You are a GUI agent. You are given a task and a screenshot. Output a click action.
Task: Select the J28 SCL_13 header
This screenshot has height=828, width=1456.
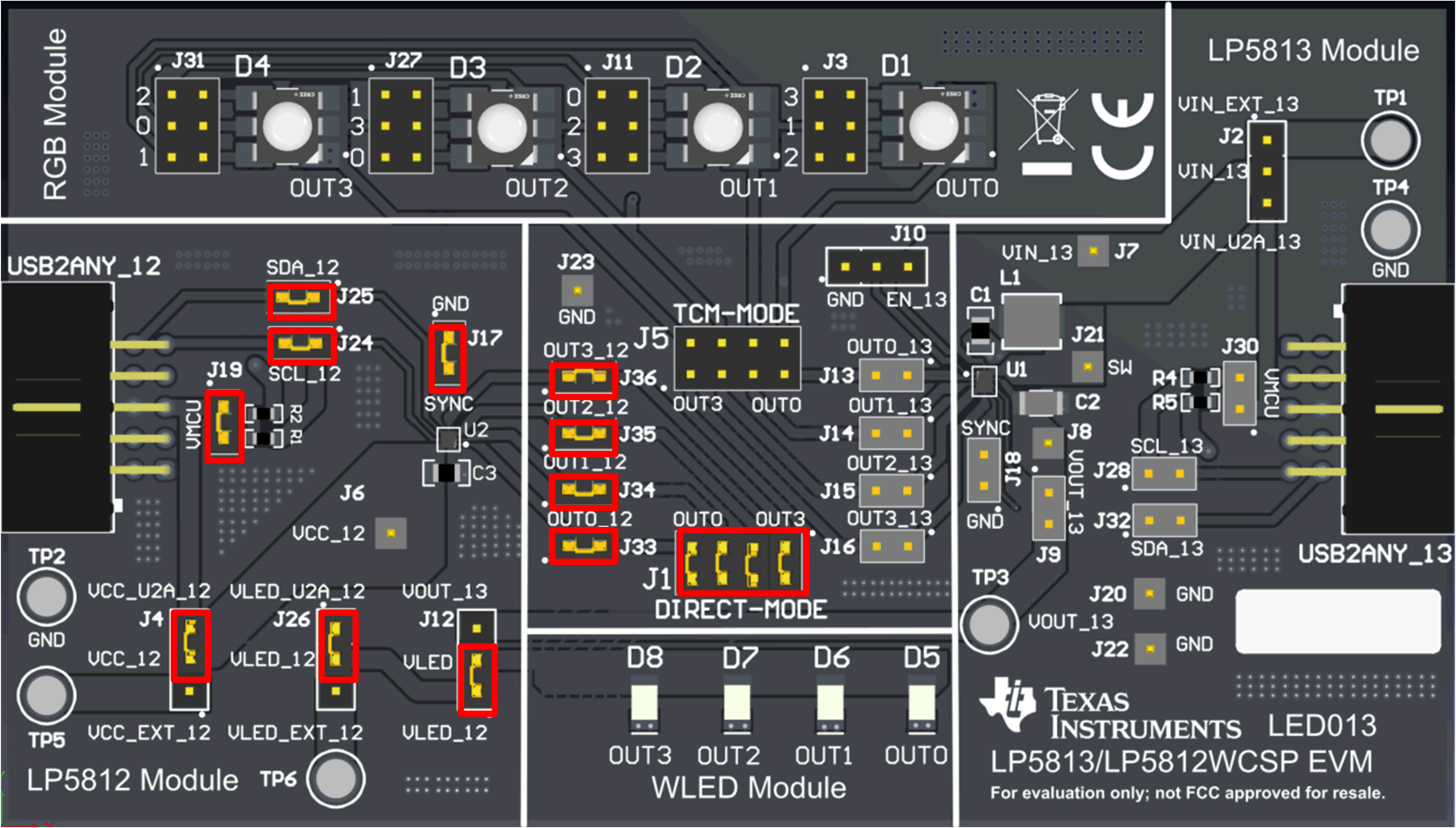click(1164, 474)
